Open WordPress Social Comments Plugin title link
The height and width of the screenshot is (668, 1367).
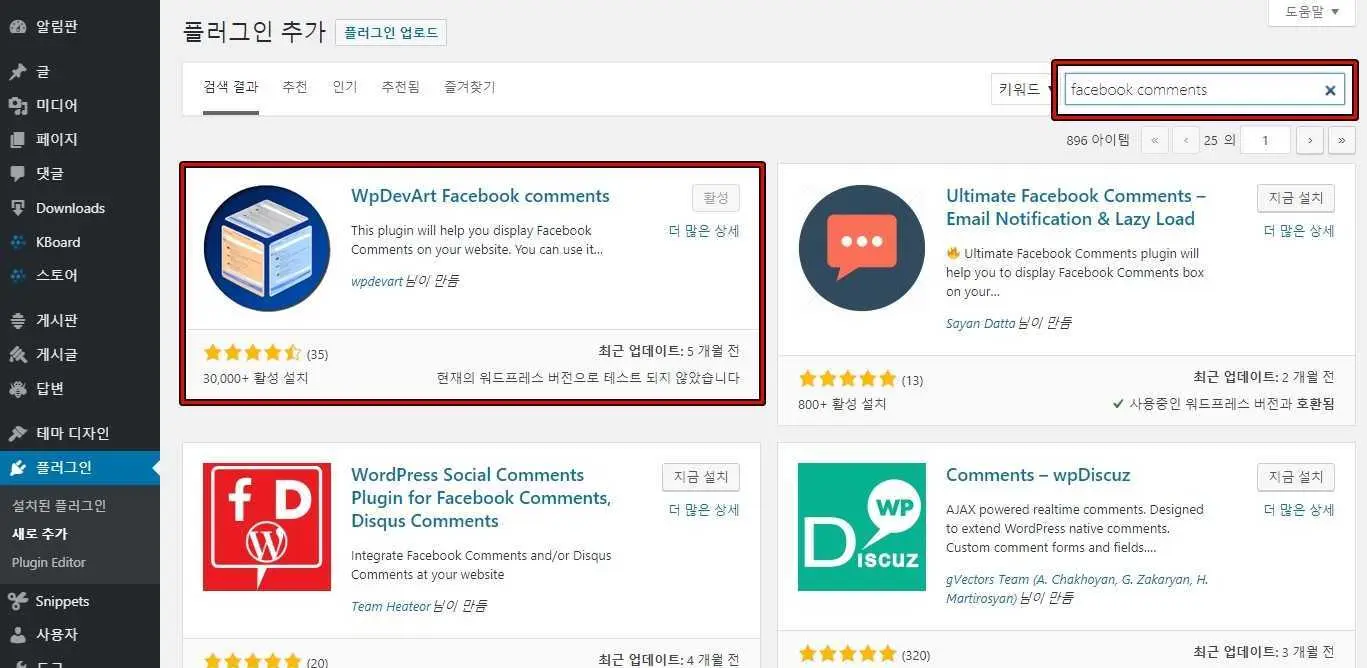point(481,498)
